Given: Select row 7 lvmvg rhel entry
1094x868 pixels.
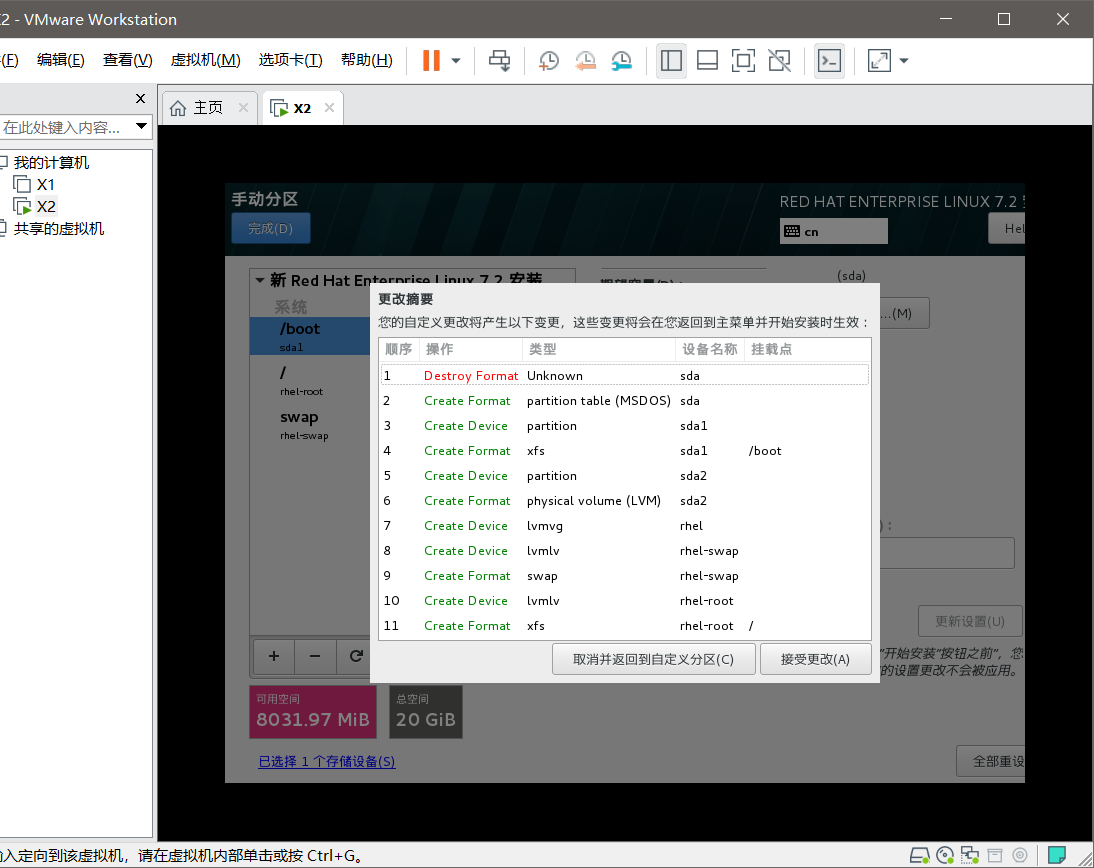Looking at the screenshot, I should point(625,526).
